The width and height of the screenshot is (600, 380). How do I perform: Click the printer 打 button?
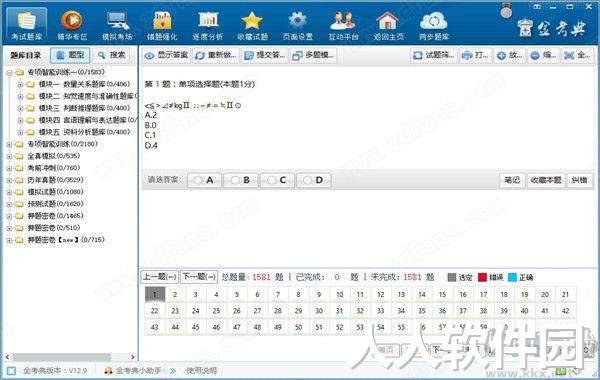(475, 55)
